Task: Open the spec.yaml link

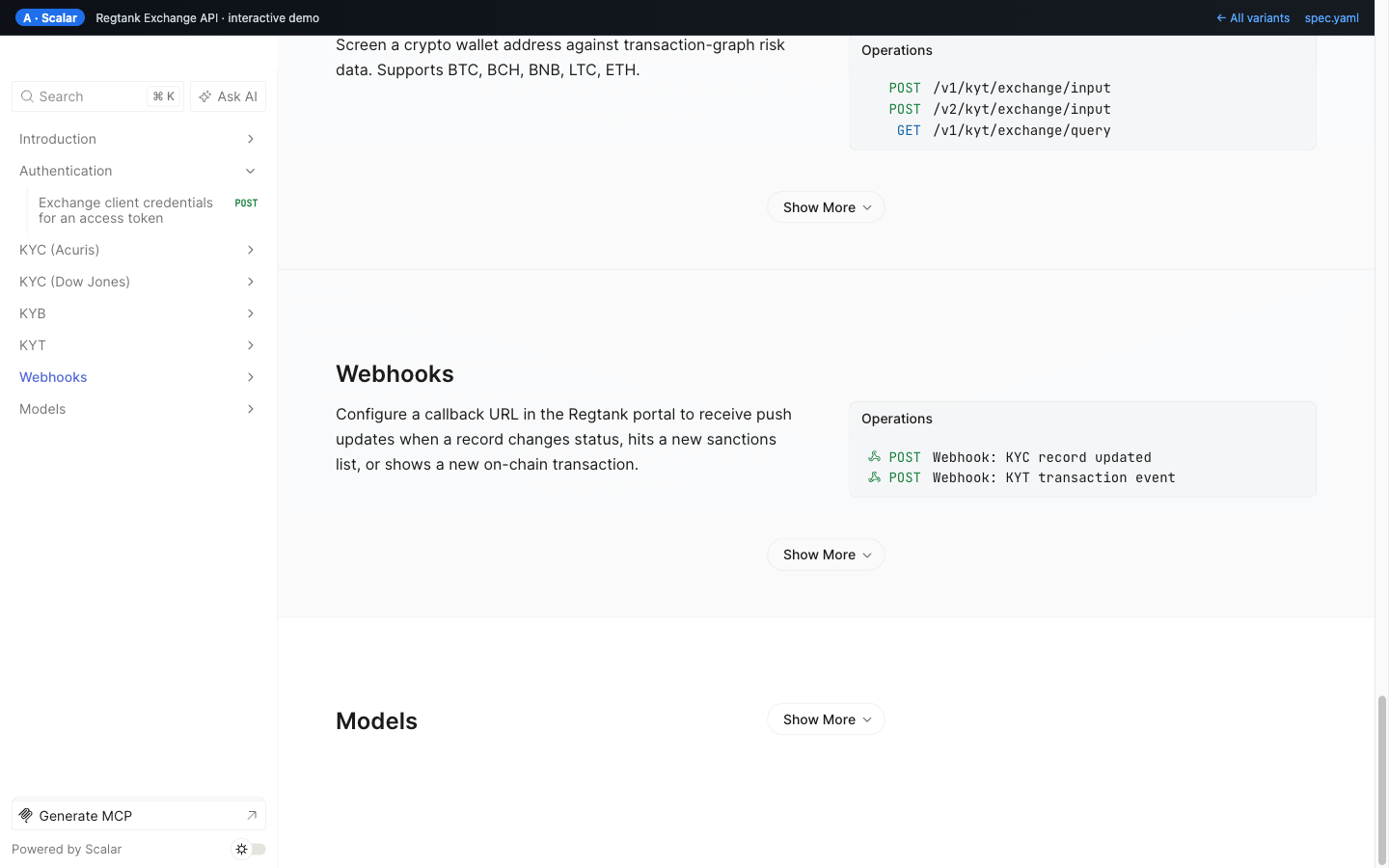Action: click(x=1332, y=18)
